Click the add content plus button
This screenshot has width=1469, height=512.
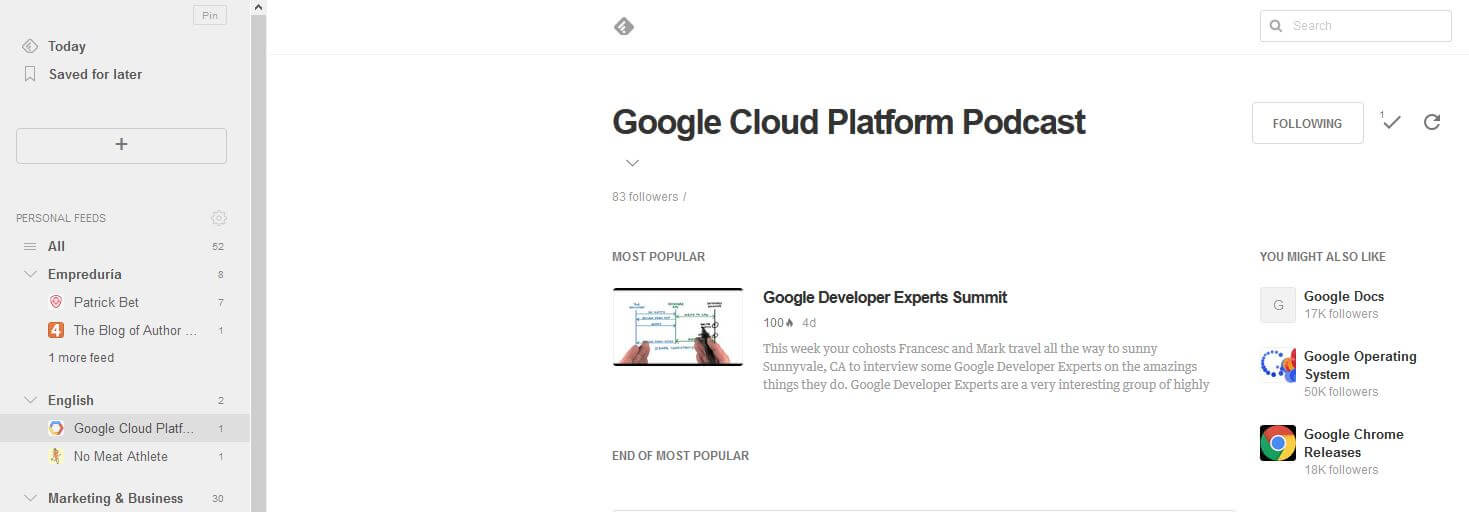(121, 145)
